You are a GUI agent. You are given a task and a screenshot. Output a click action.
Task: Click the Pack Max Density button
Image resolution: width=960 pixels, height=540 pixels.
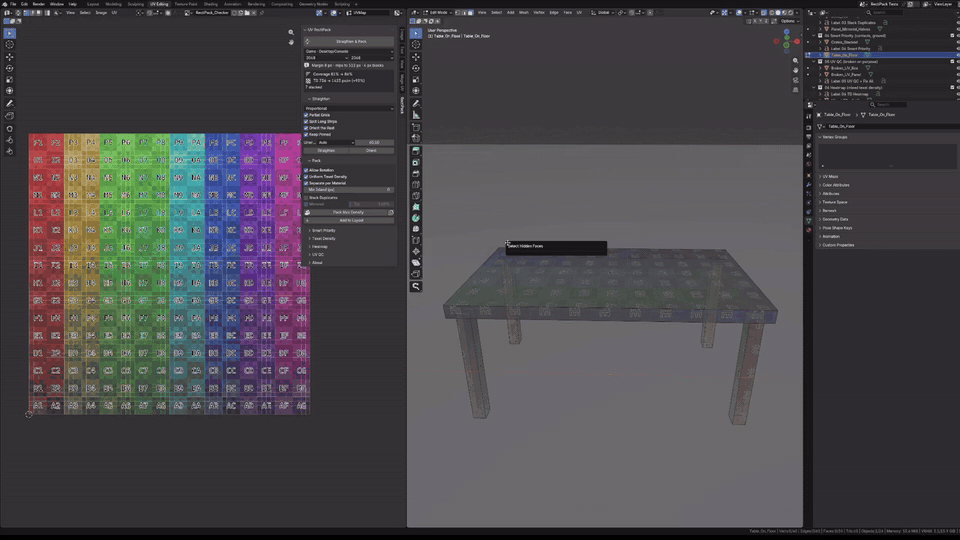click(x=345, y=212)
